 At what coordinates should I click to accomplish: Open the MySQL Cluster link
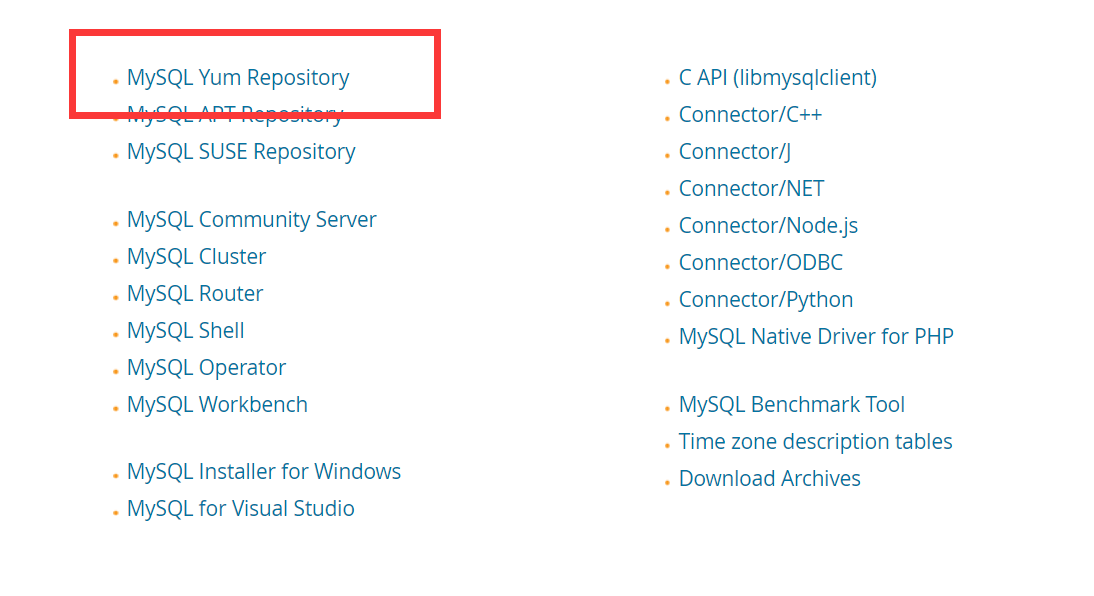(196, 256)
